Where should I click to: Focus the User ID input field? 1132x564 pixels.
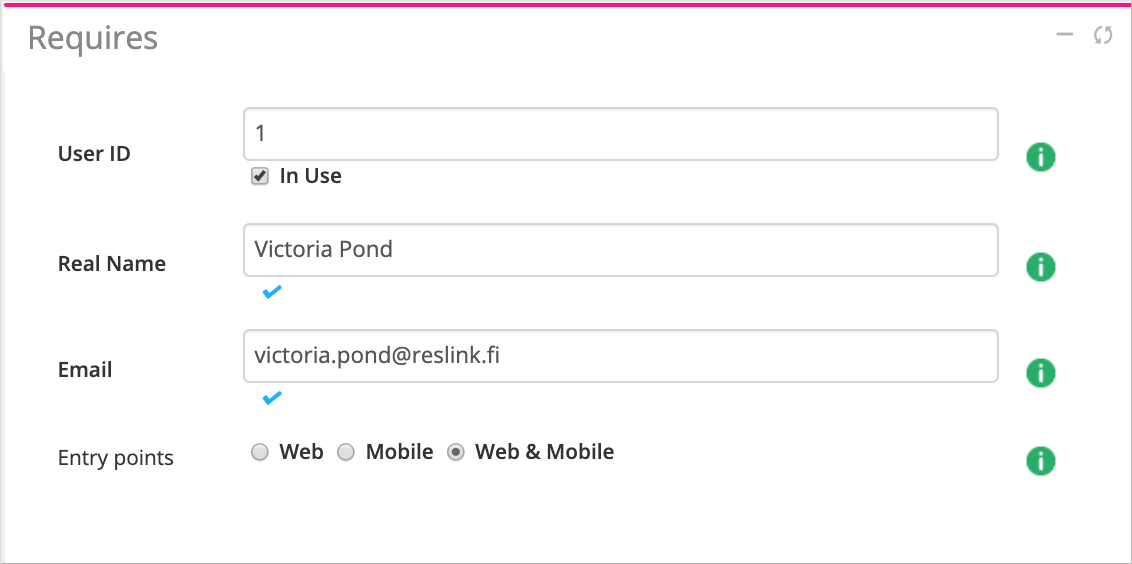620,134
